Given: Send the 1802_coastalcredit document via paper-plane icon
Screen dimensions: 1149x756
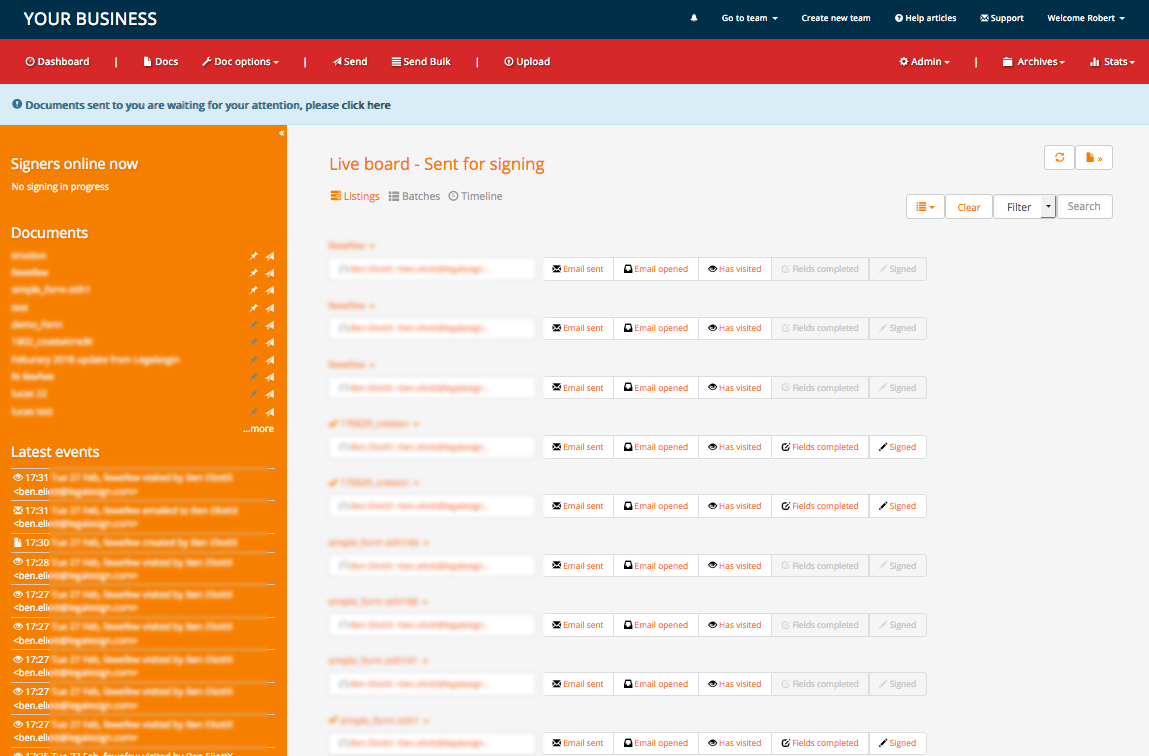Looking at the screenshot, I should pyautogui.click(x=270, y=342).
